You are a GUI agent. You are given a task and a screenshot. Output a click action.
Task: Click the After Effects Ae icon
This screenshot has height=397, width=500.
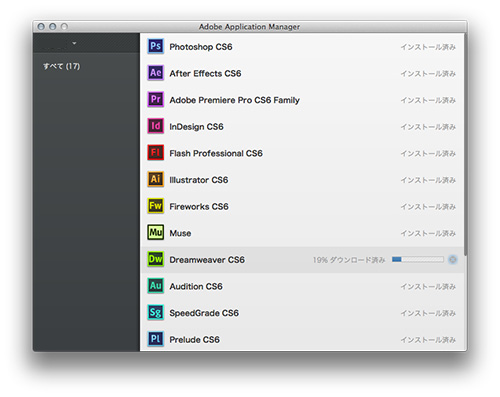[x=156, y=73]
